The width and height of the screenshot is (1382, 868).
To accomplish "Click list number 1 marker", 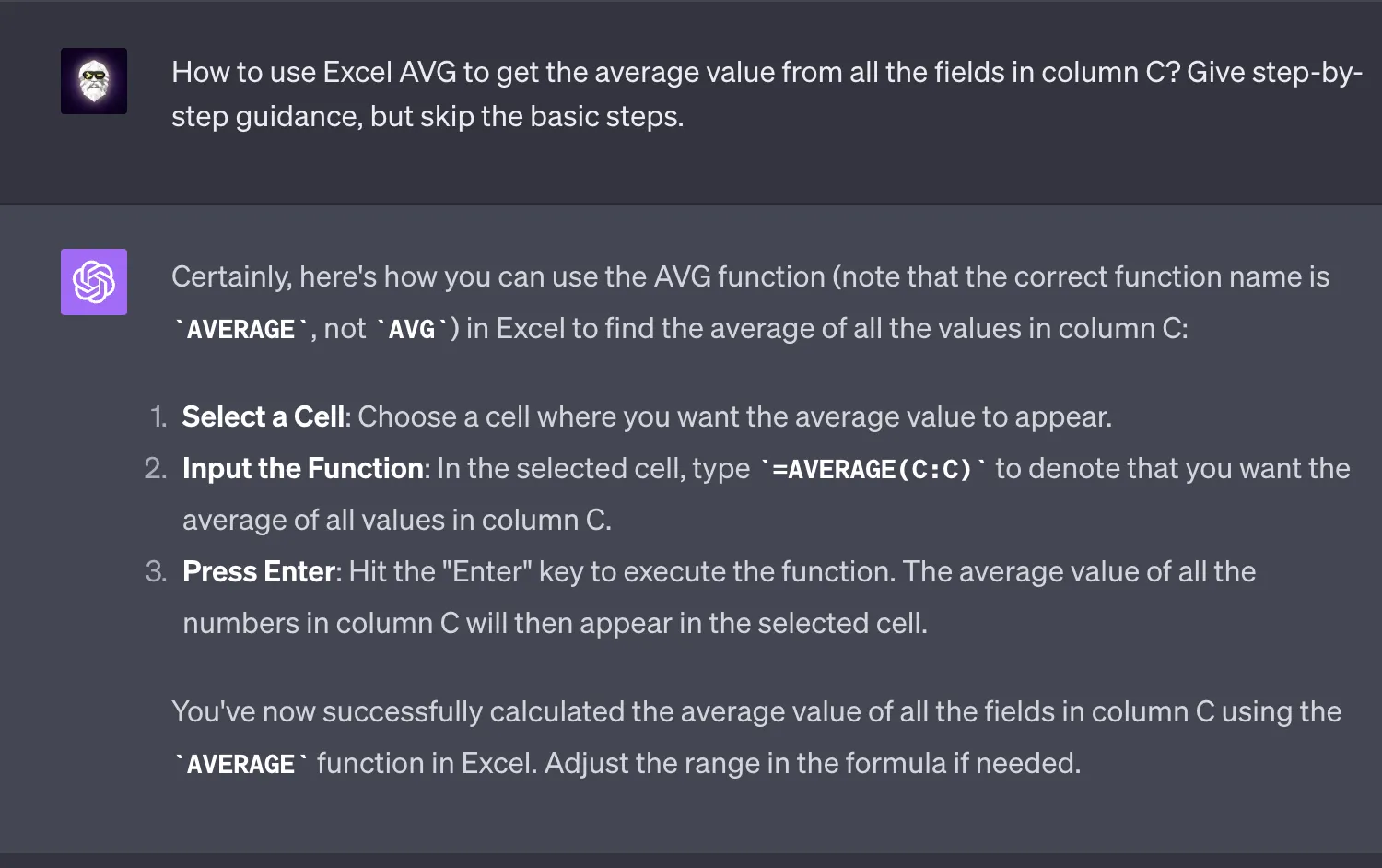I will 158,416.
